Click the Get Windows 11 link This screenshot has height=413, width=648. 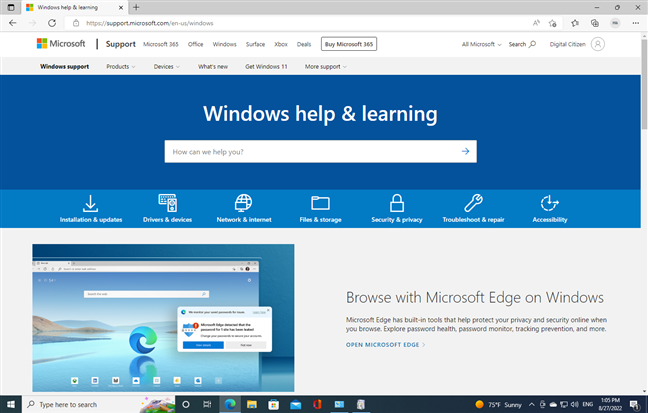[266, 66]
